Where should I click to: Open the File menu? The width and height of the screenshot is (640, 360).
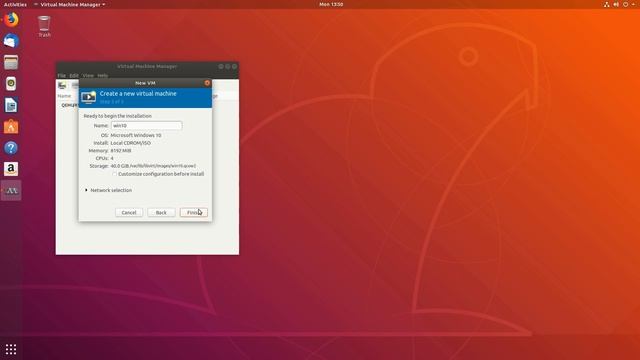coord(62,76)
